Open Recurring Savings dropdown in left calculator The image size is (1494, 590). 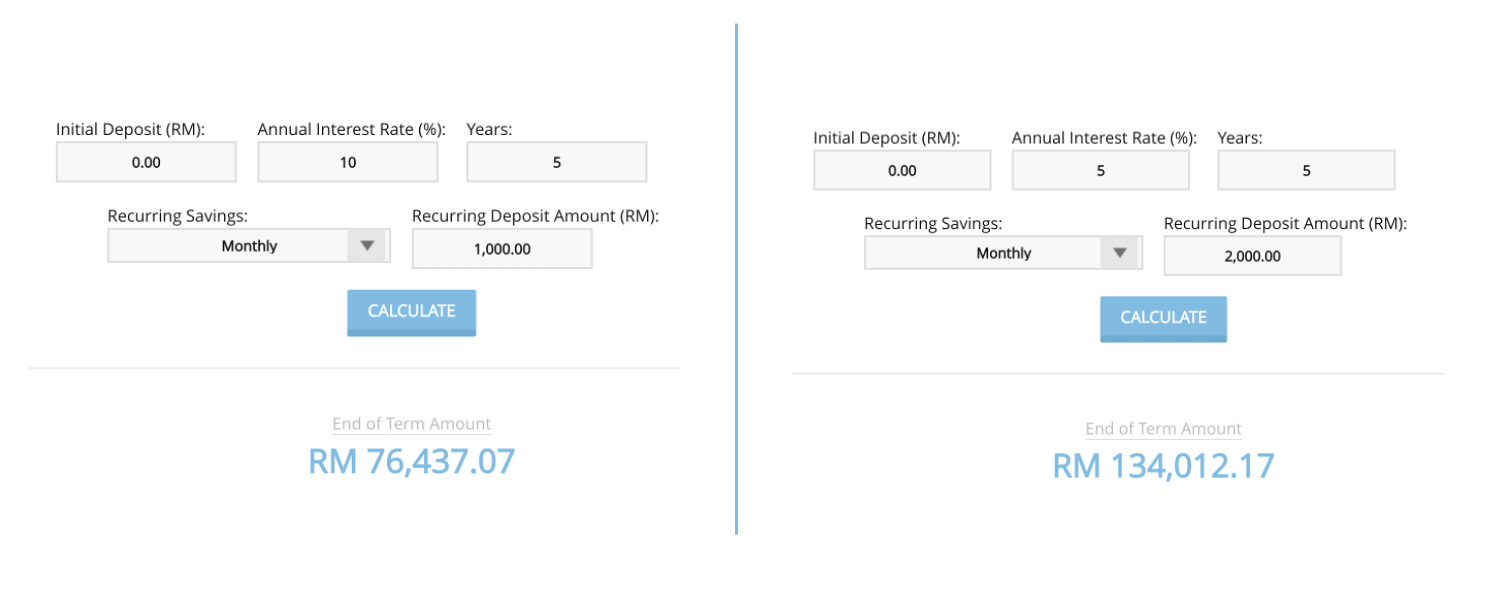pos(249,246)
